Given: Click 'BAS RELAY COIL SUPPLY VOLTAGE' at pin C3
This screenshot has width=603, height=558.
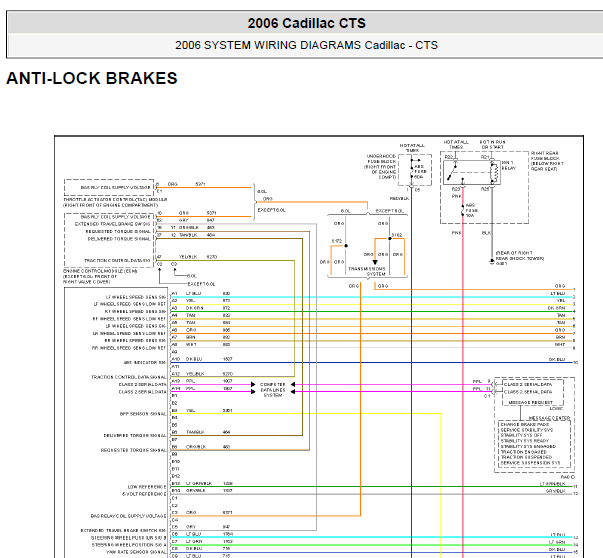Looking at the screenshot, I should tap(128, 516).
